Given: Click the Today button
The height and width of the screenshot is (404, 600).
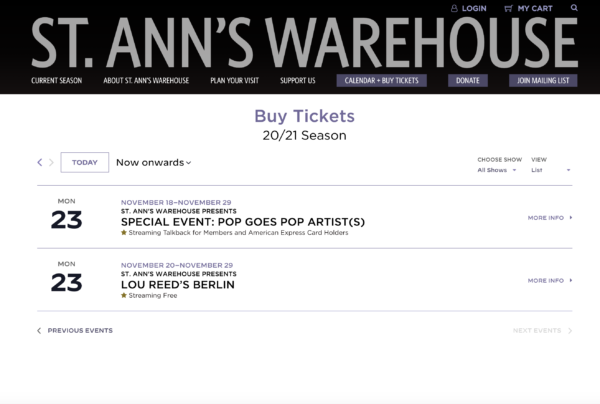Looking at the screenshot, I should [85, 162].
